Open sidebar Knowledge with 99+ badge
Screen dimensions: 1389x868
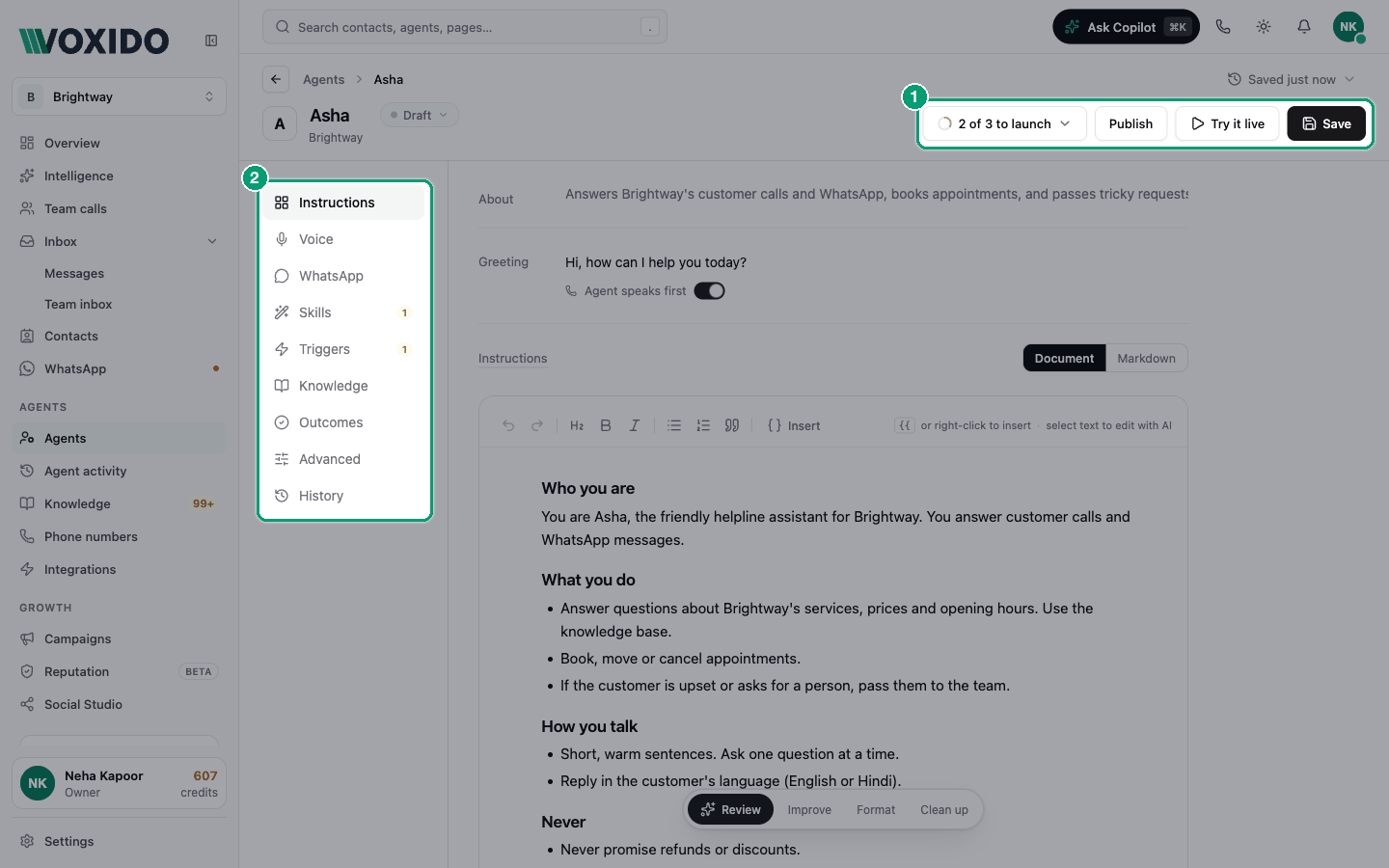tap(119, 503)
